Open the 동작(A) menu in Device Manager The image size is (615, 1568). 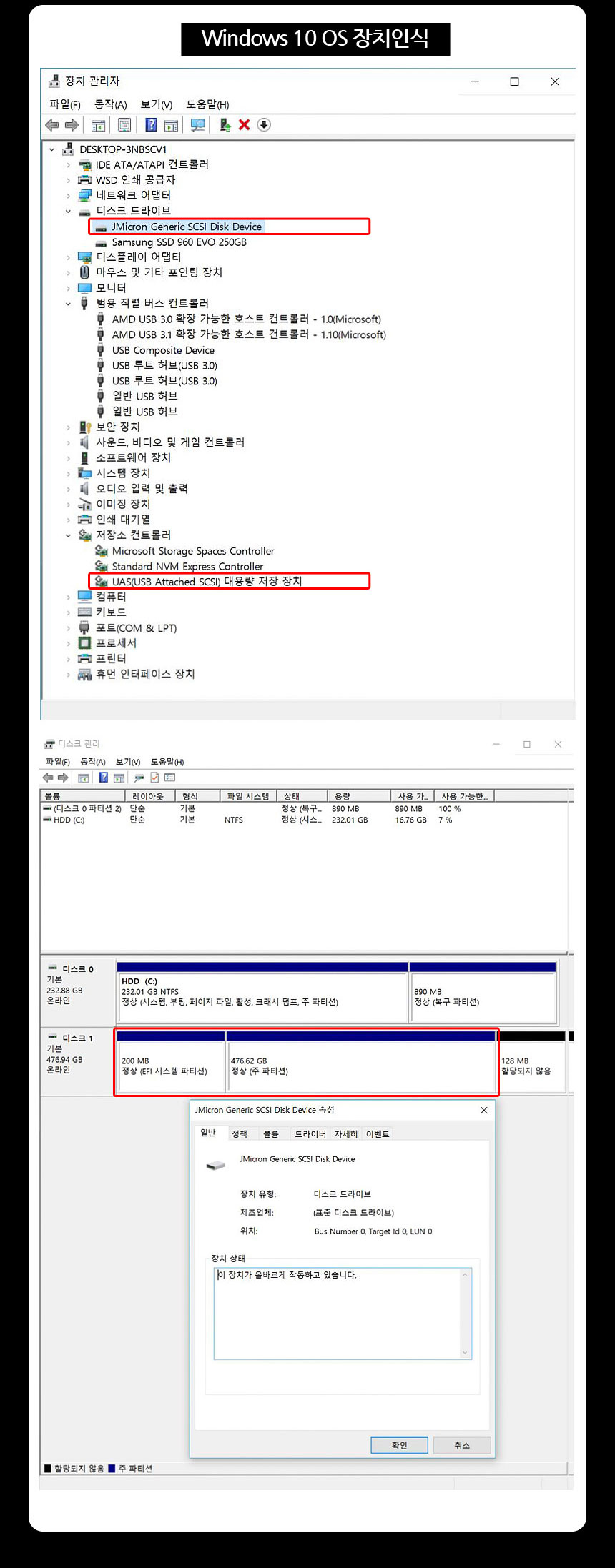click(110, 104)
